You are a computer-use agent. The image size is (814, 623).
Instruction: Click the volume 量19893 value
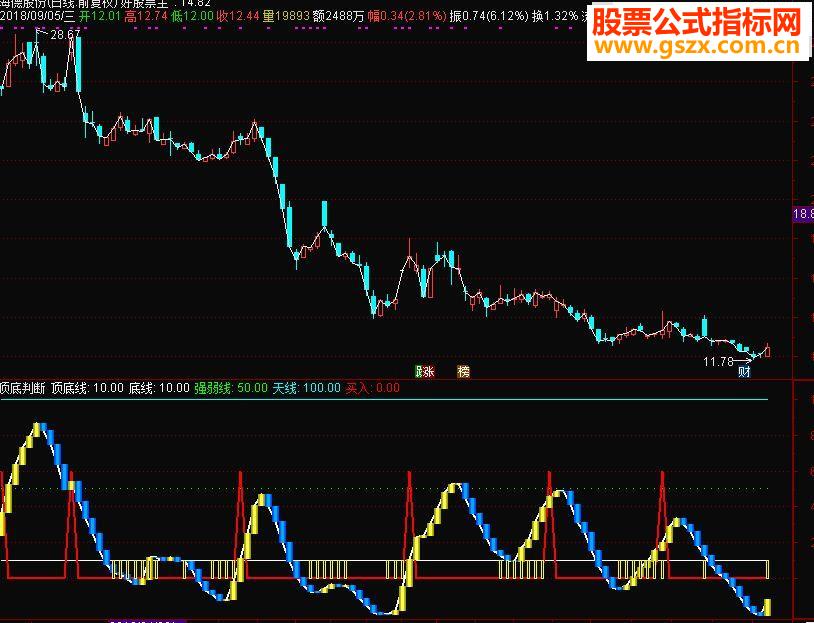286,16
